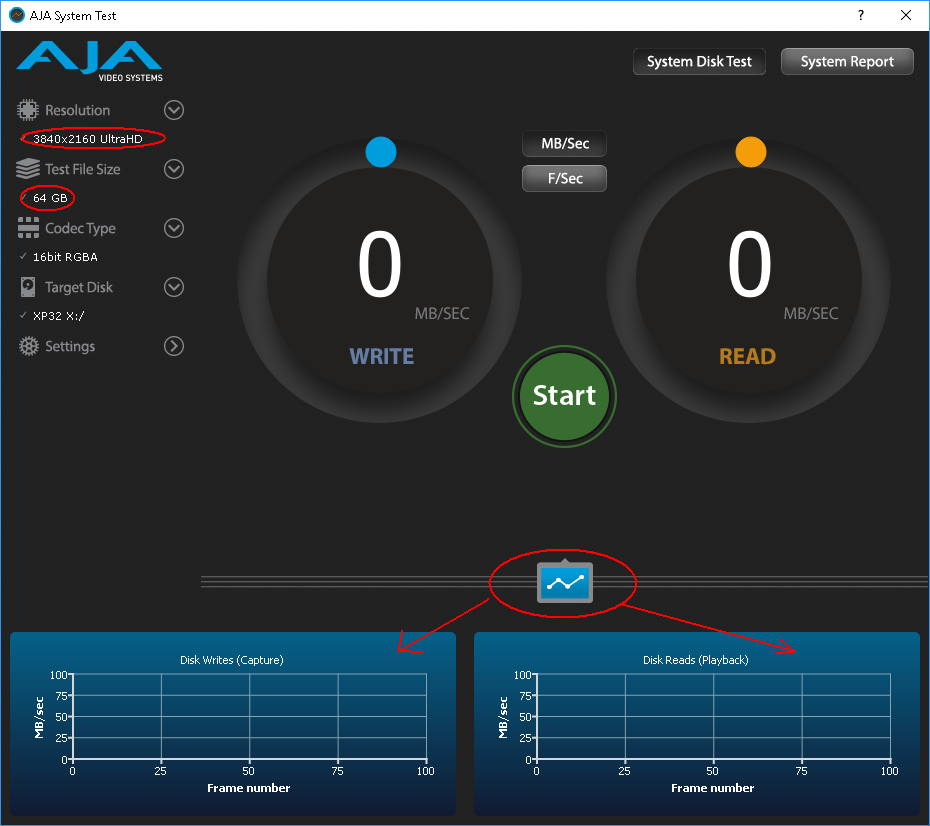Open the System Report
Image resolution: width=930 pixels, height=826 pixels.
tap(847, 62)
